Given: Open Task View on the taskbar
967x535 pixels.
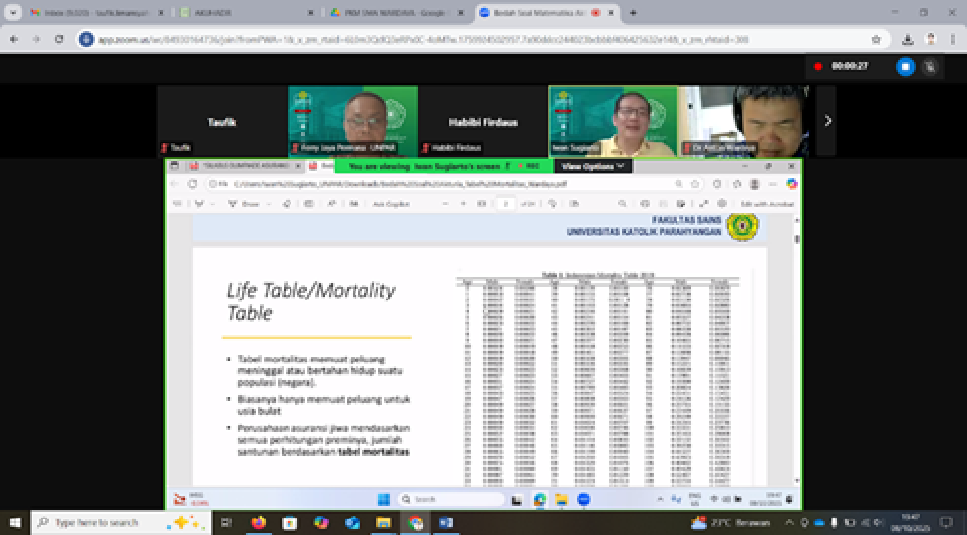Looking at the screenshot, I should point(226,522).
